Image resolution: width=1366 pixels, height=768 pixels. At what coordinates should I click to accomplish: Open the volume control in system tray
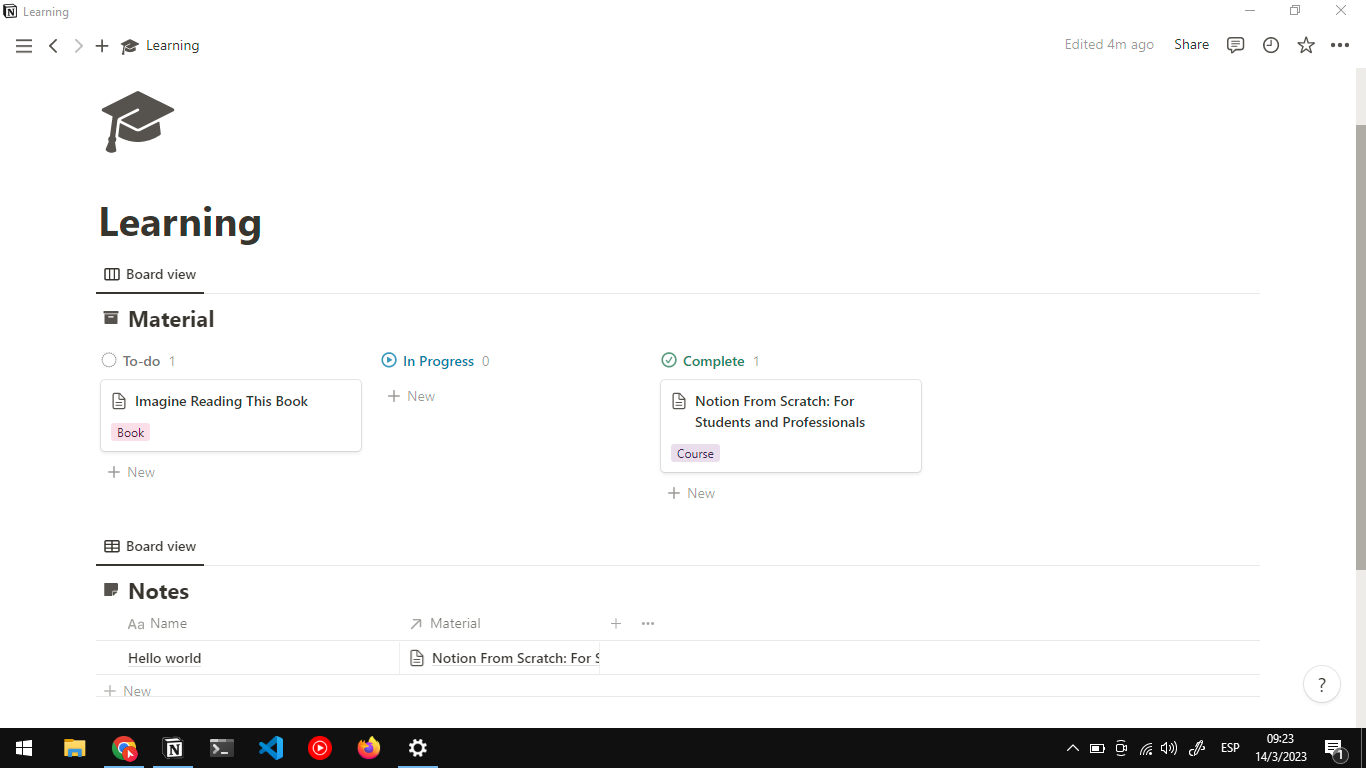1169,748
